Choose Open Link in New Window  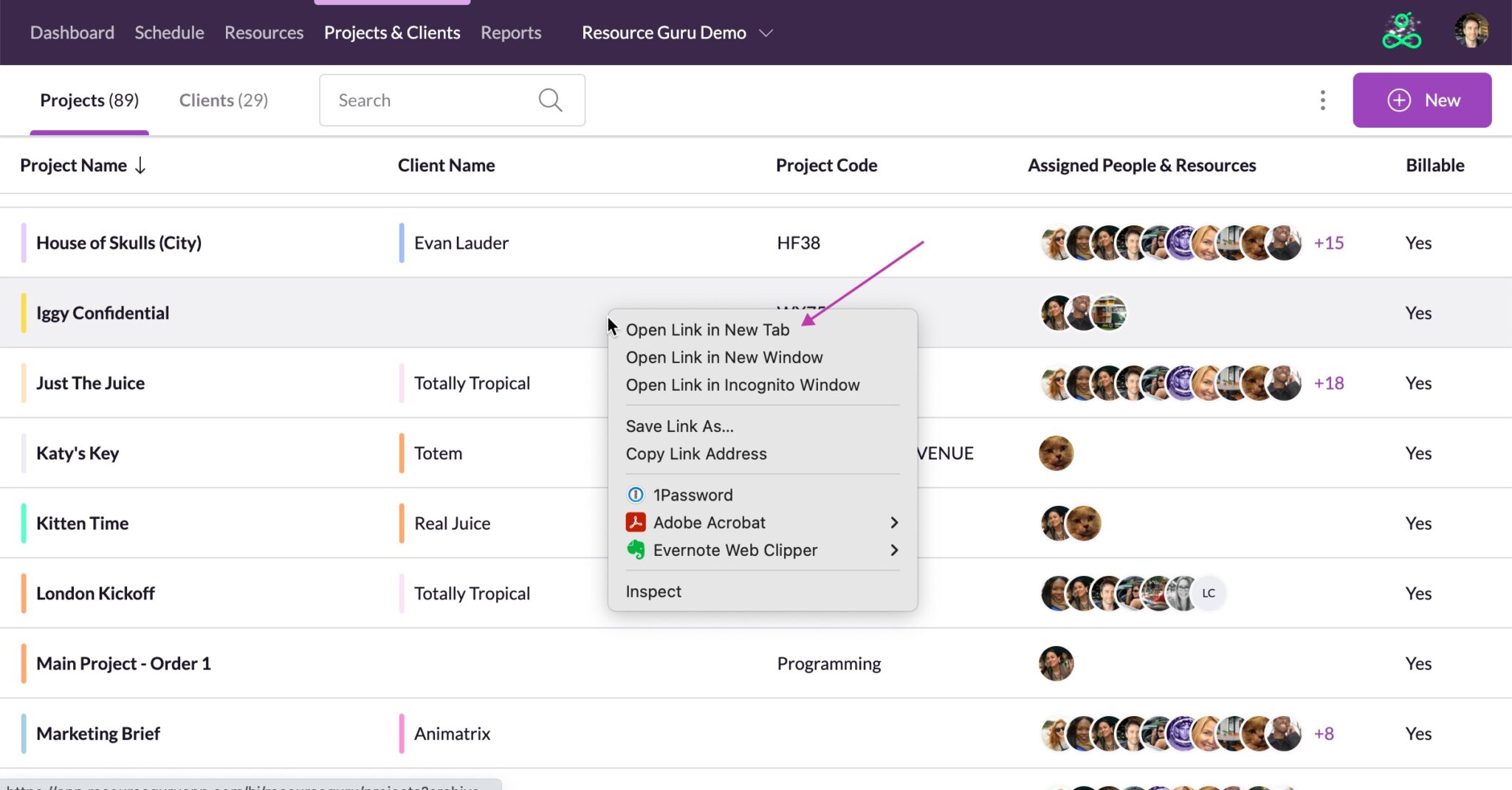click(724, 357)
